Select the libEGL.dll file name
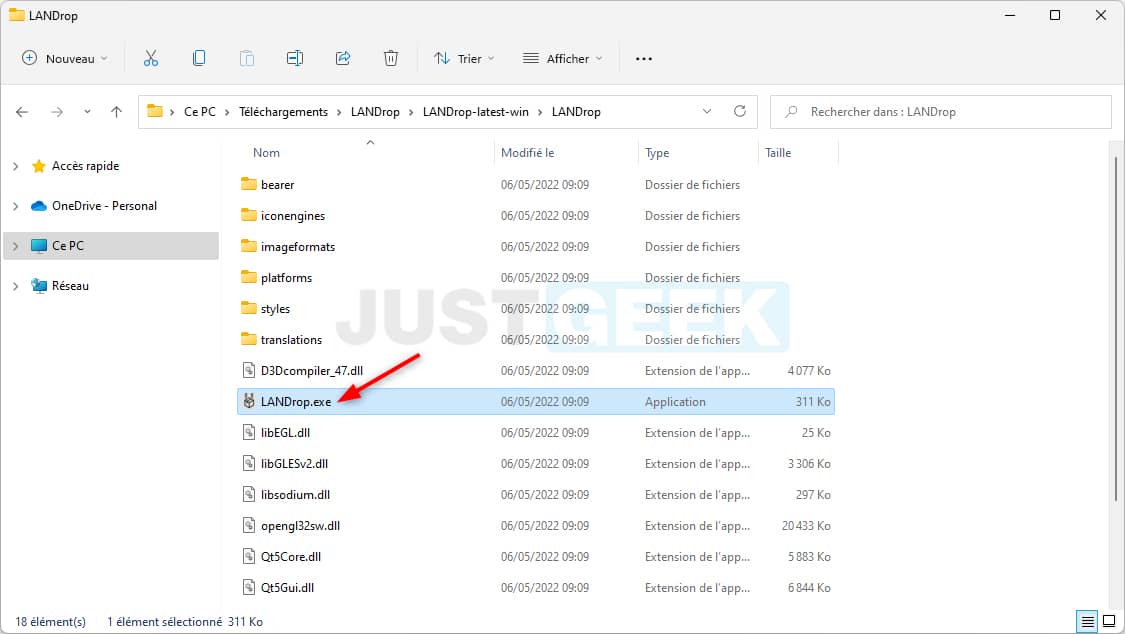The height and width of the screenshot is (634, 1125). (x=286, y=432)
